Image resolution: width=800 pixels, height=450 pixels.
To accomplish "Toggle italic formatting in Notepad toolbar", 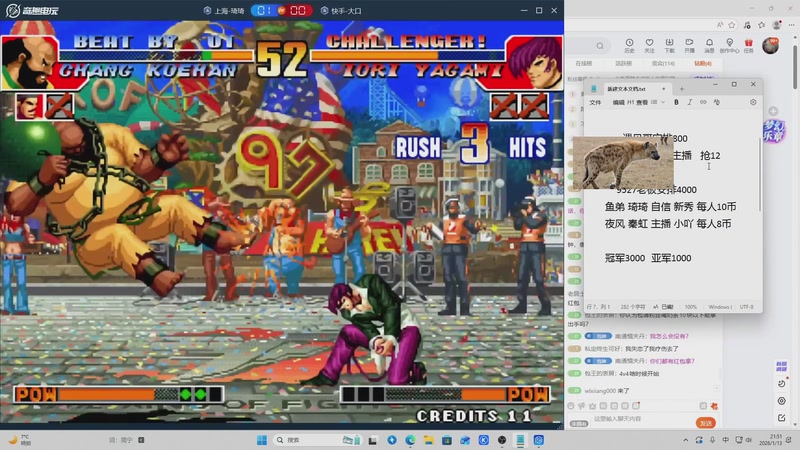I will tap(690, 102).
